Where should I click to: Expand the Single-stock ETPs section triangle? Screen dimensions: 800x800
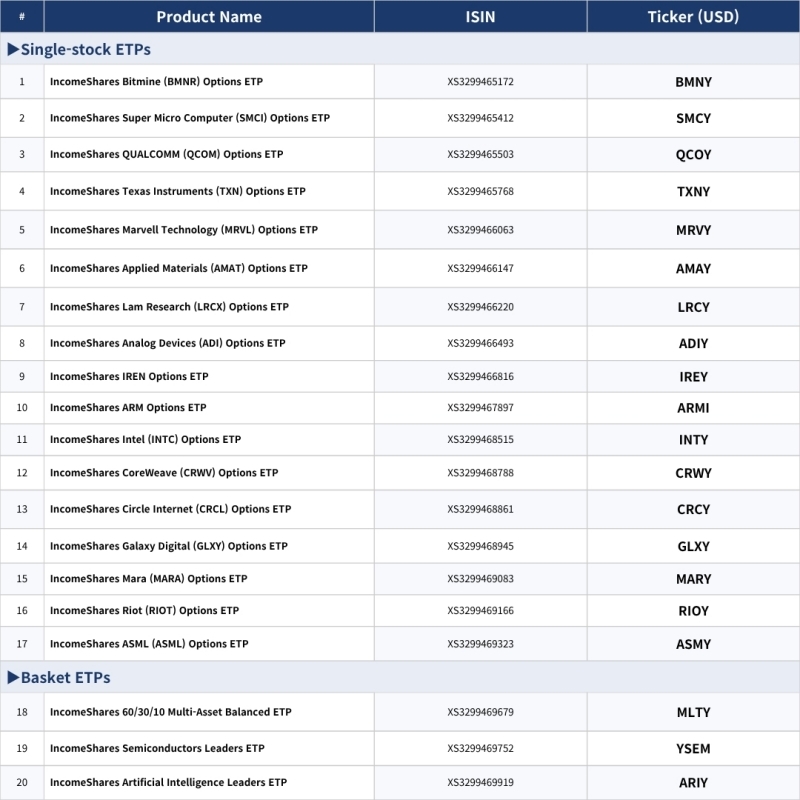pos(13,49)
